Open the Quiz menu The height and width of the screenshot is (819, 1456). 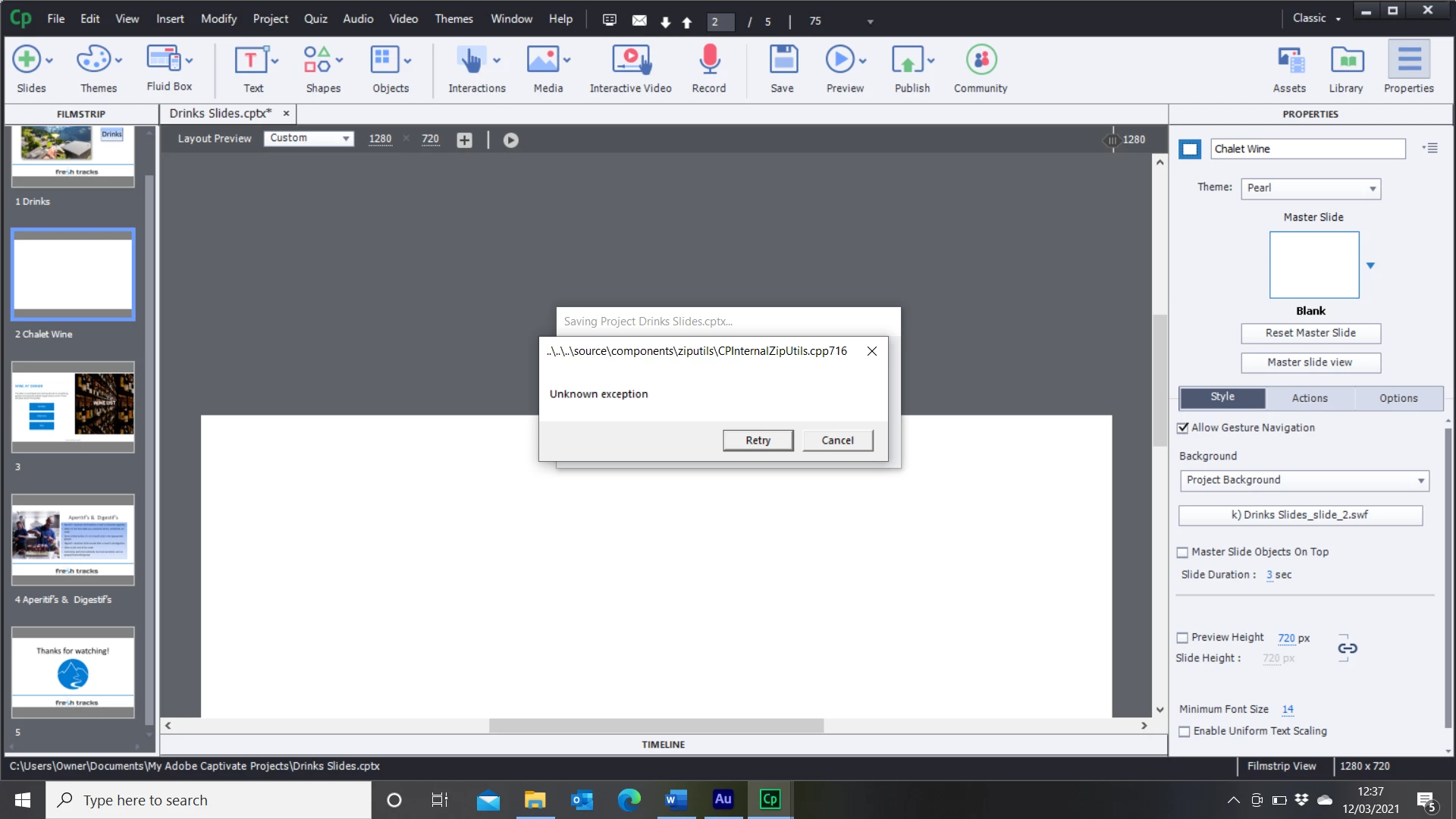[x=315, y=19]
